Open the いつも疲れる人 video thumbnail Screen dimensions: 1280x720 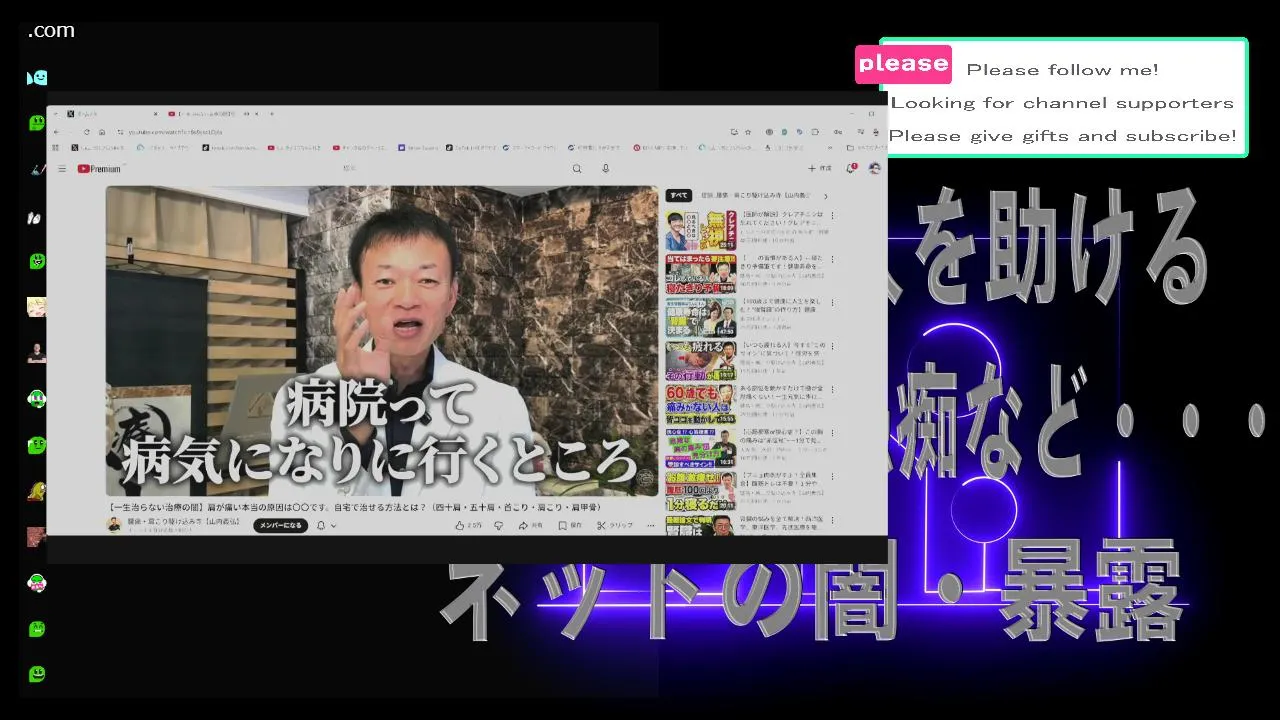(701, 359)
